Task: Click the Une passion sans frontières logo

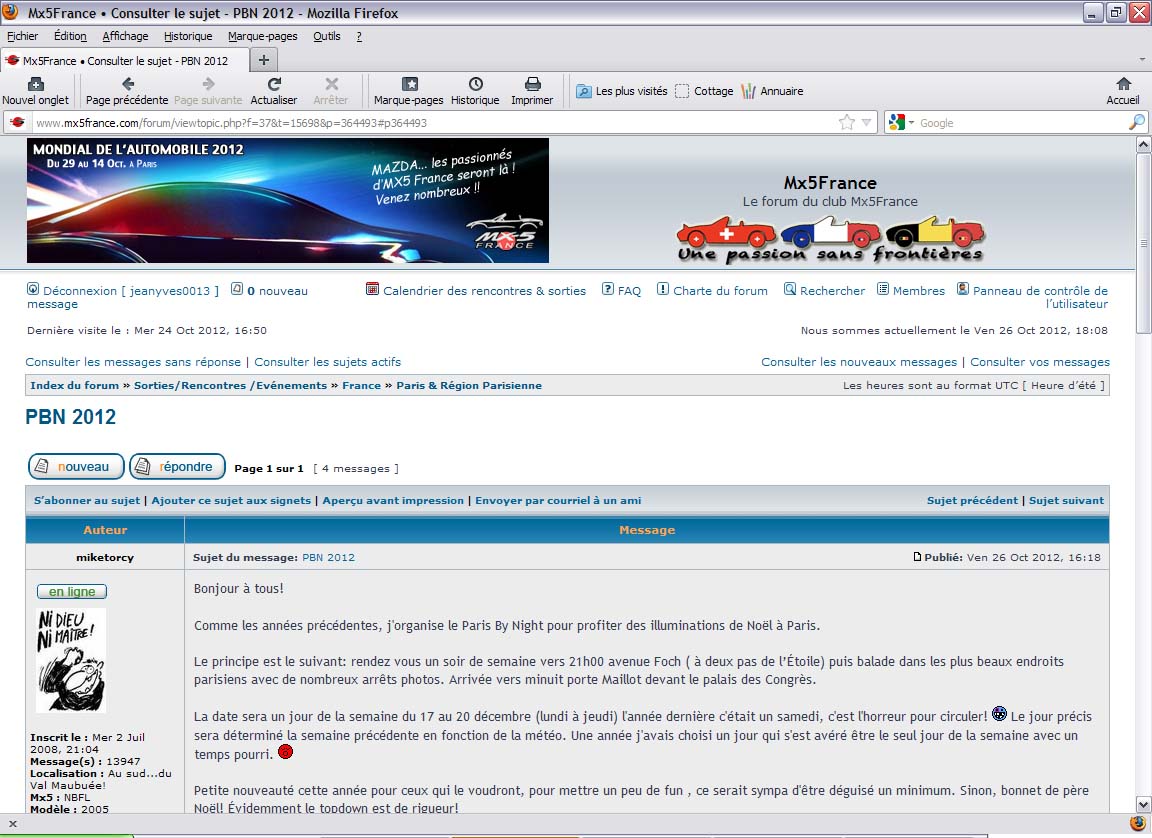Action: [830, 240]
